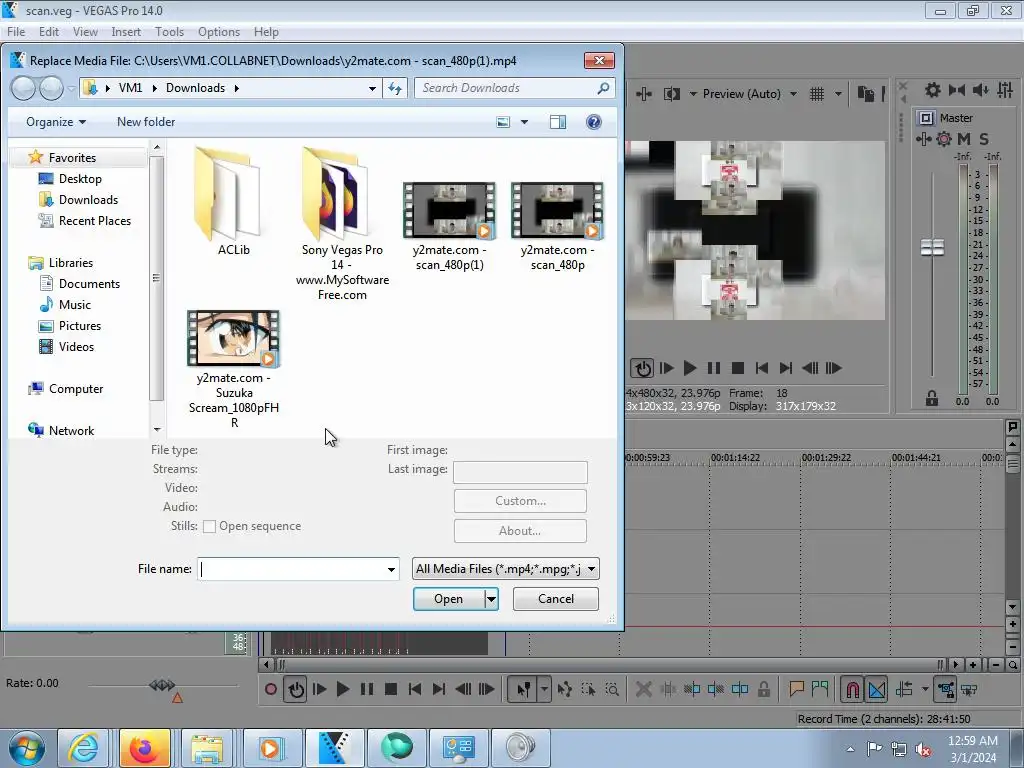Image resolution: width=1024 pixels, height=768 pixels.
Task: Insert a region with green flags icon
Action: (x=820, y=688)
